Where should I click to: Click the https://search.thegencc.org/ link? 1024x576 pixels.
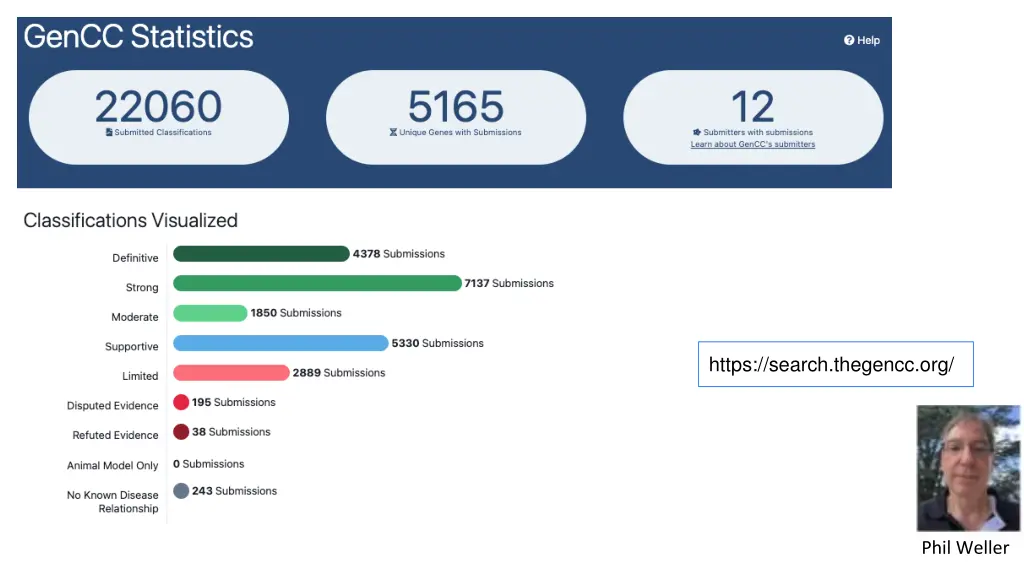(835, 364)
